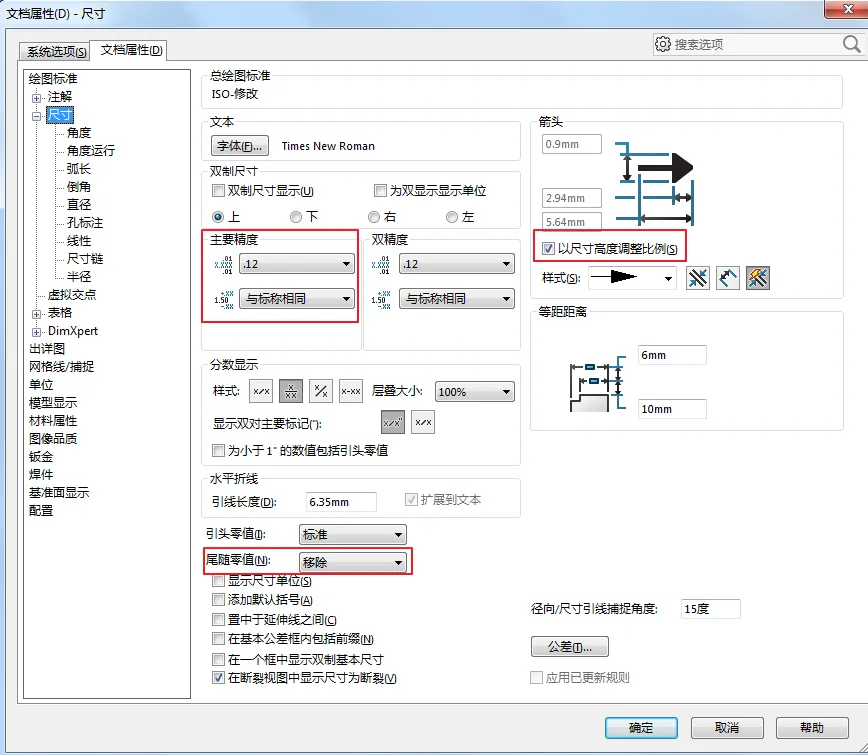868x755 pixels.
Task: Select the 下 radio button
Action: point(296,217)
